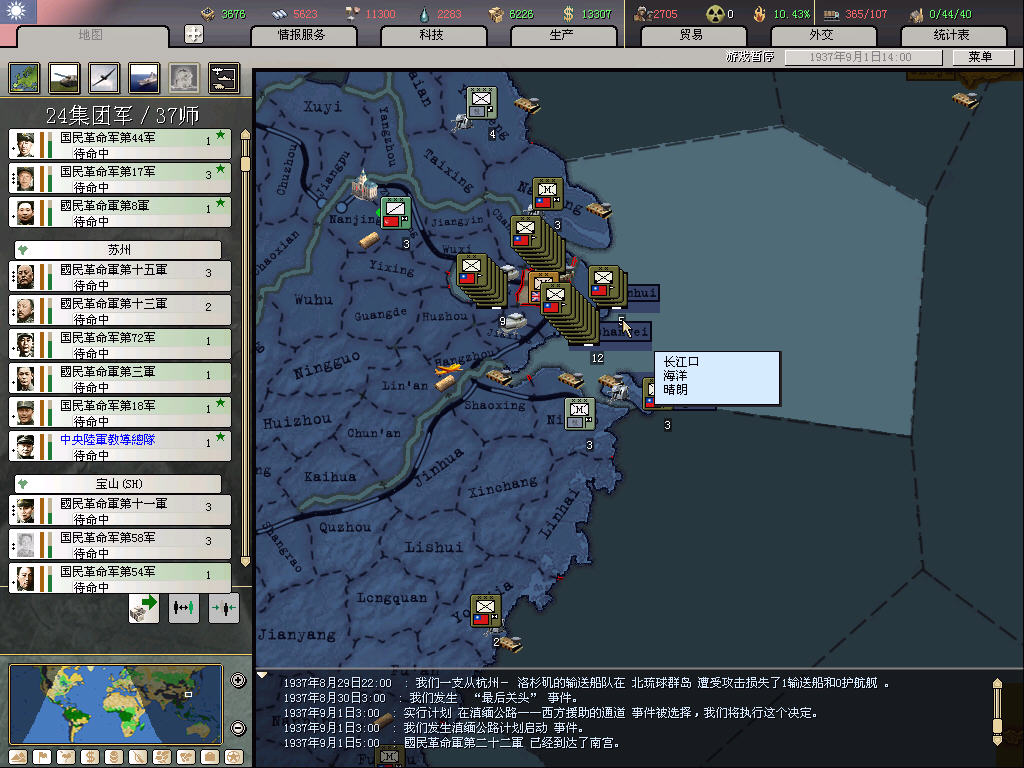Screen dimensions: 1024x768
Task: Open the air units list (plane icon)
Action: (x=103, y=77)
